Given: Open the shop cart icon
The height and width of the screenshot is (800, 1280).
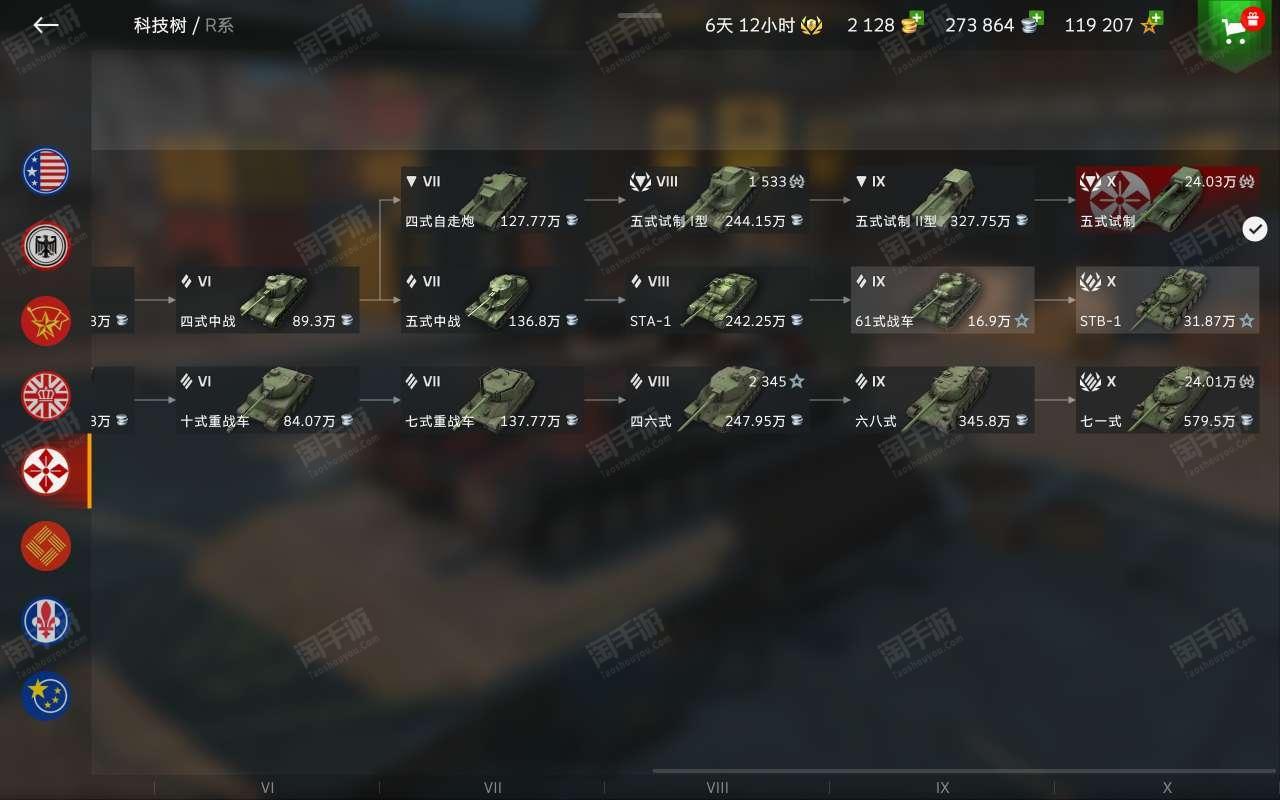Looking at the screenshot, I should click(x=1237, y=32).
